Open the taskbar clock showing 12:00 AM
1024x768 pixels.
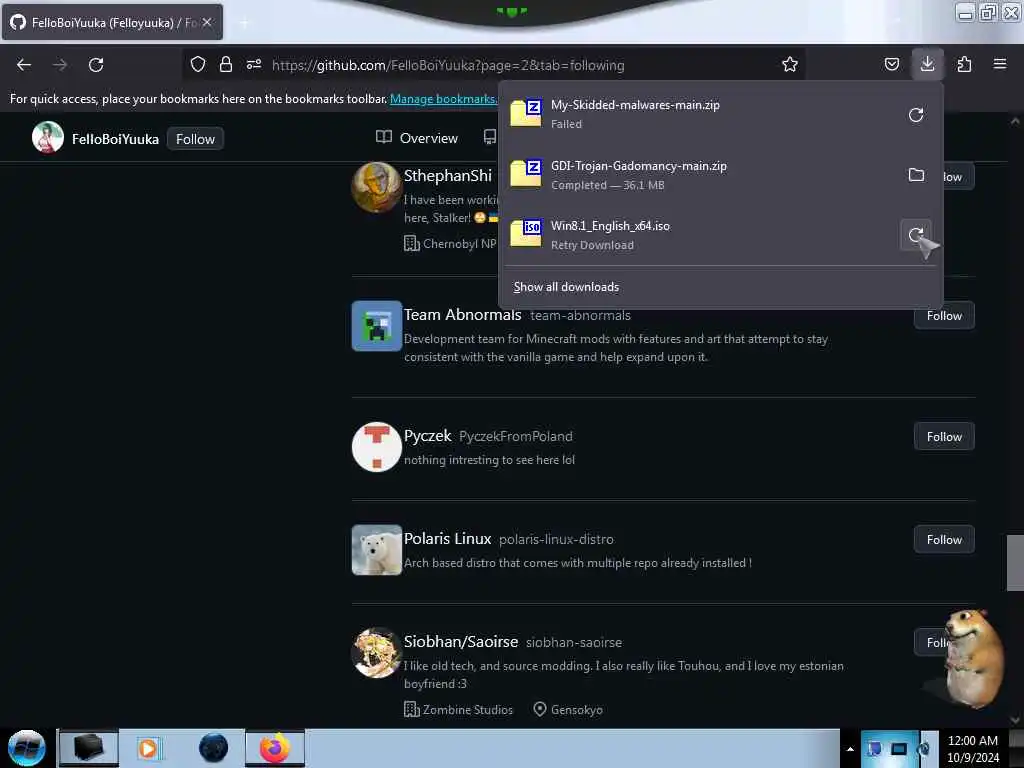coord(972,748)
